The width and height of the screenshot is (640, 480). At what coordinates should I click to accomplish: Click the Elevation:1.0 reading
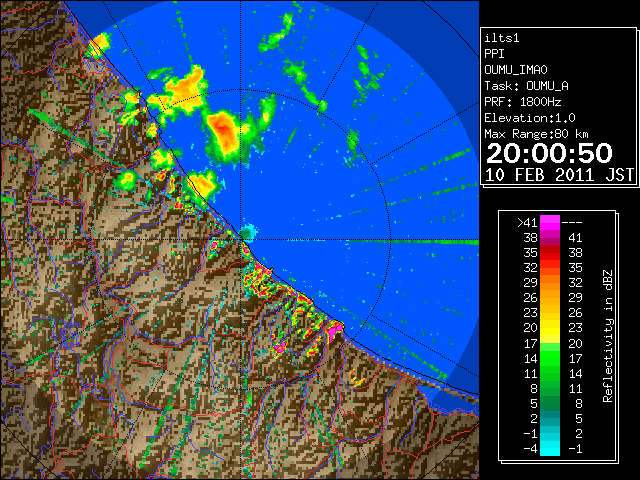pos(529,118)
